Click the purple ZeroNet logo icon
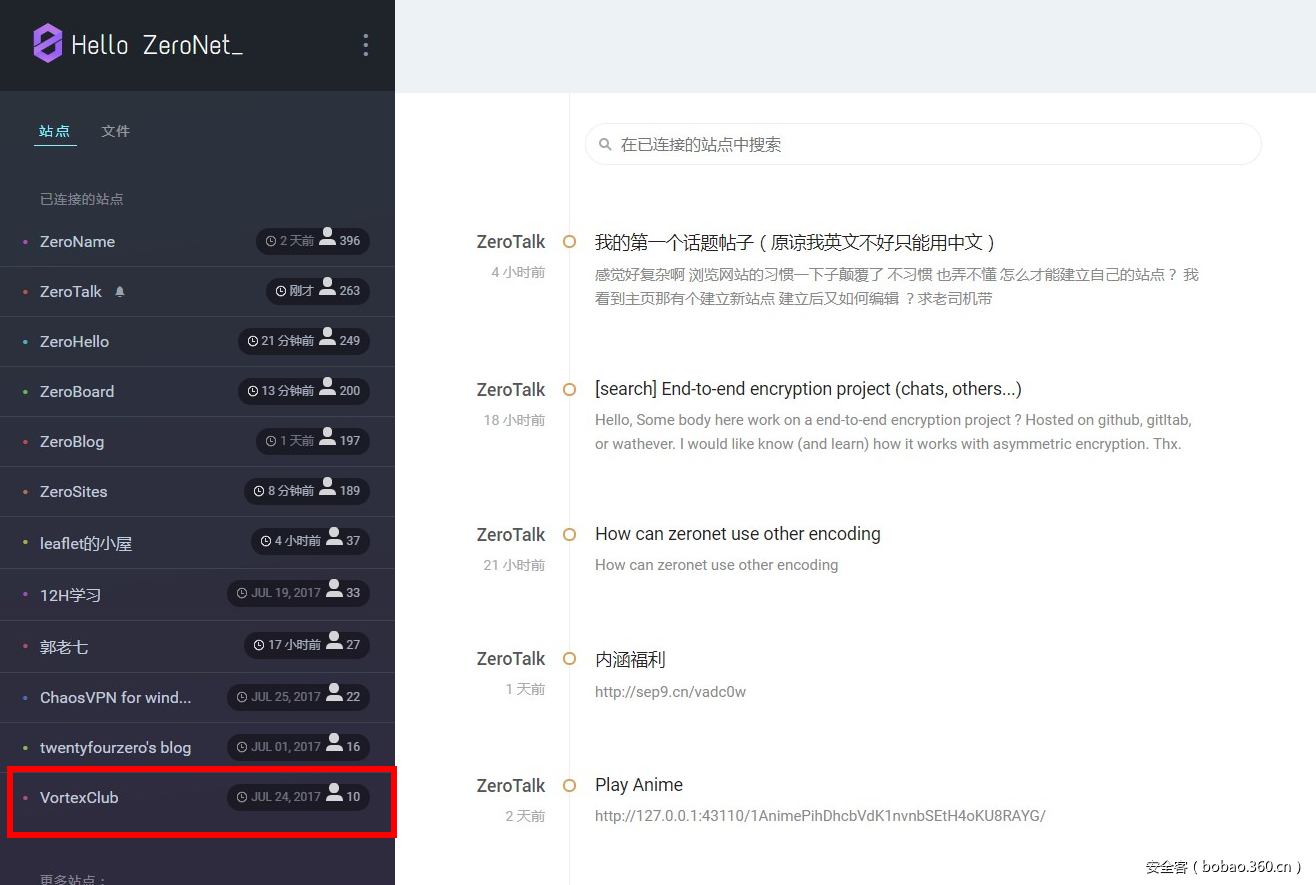The height and width of the screenshot is (885, 1316). click(x=48, y=44)
